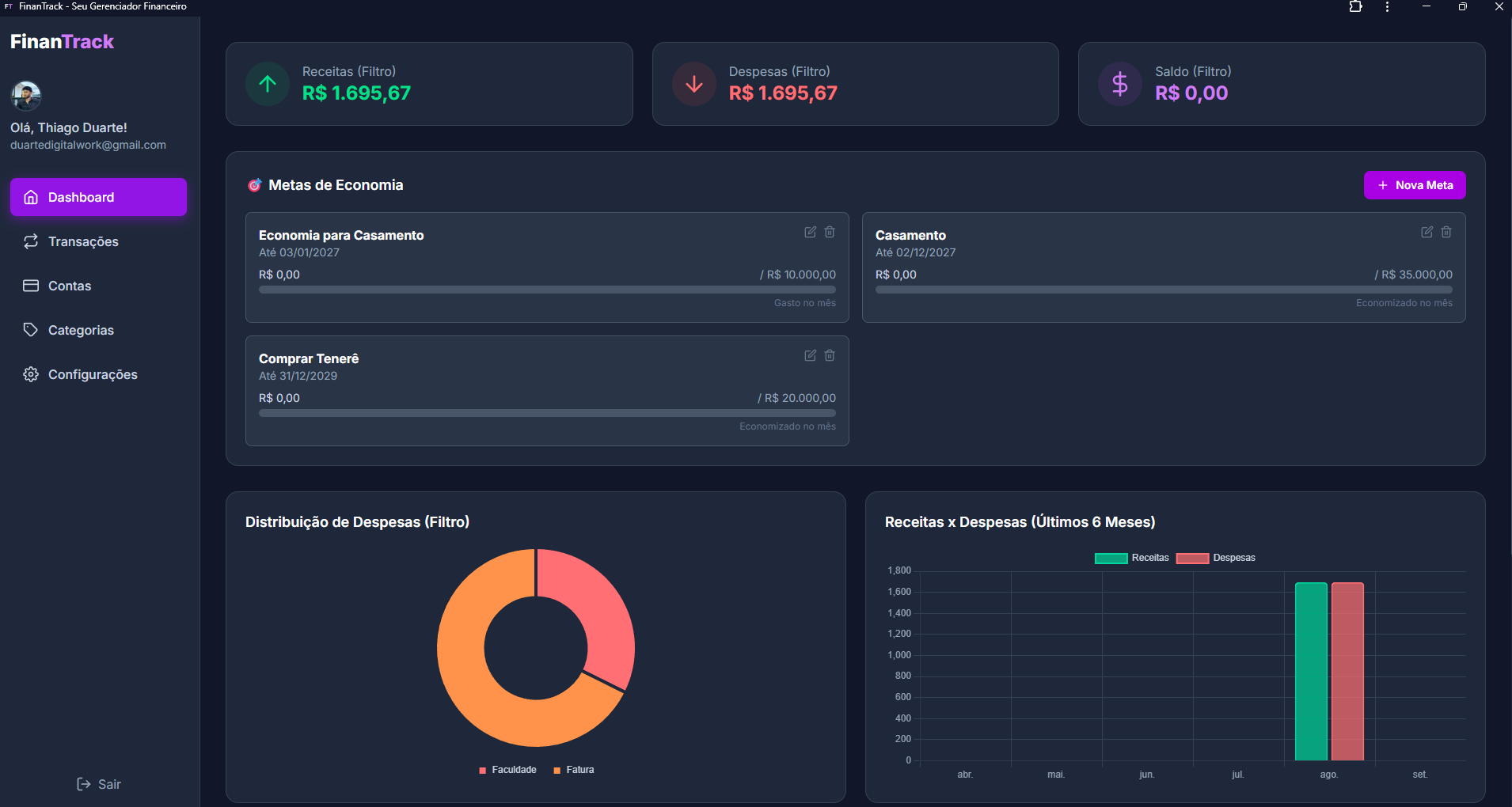This screenshot has width=1512, height=807.
Task: Toggle Faculdade slice in donut legend
Action: click(507, 770)
